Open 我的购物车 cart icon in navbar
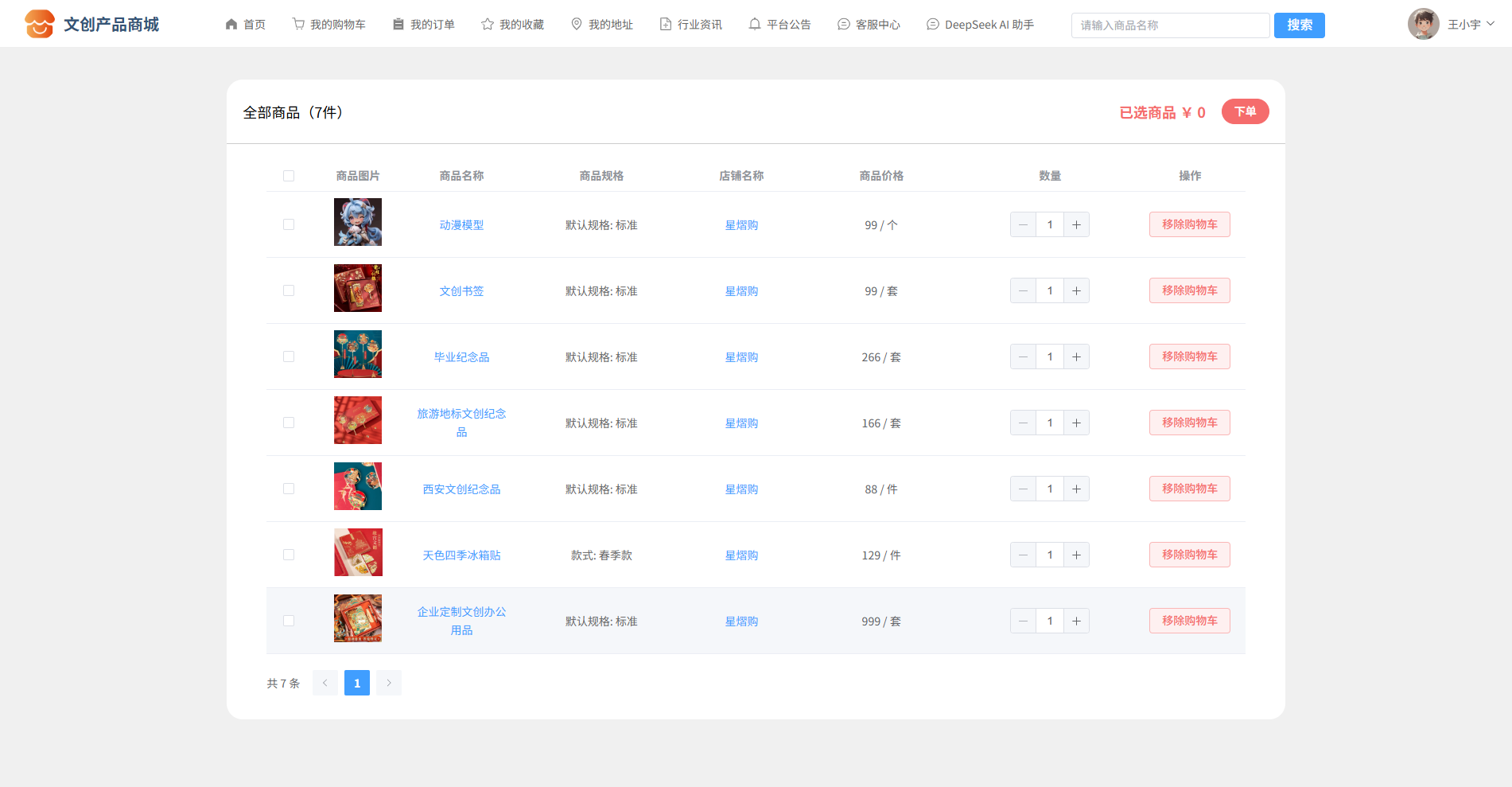The image size is (1512, 787). click(x=298, y=25)
